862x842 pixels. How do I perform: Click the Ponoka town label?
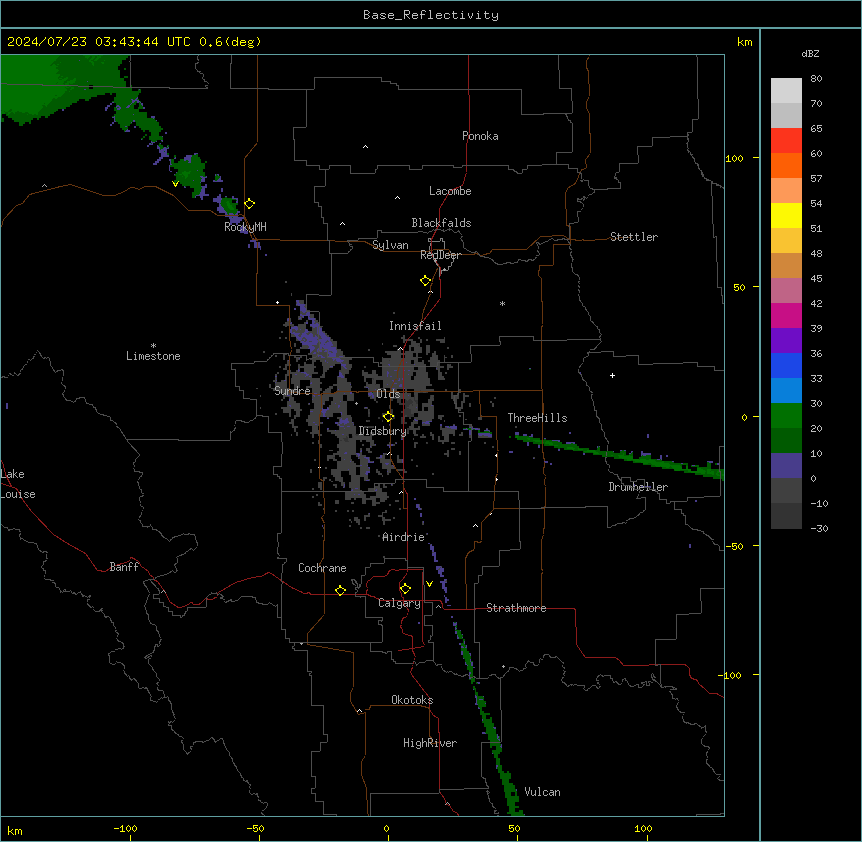[480, 136]
